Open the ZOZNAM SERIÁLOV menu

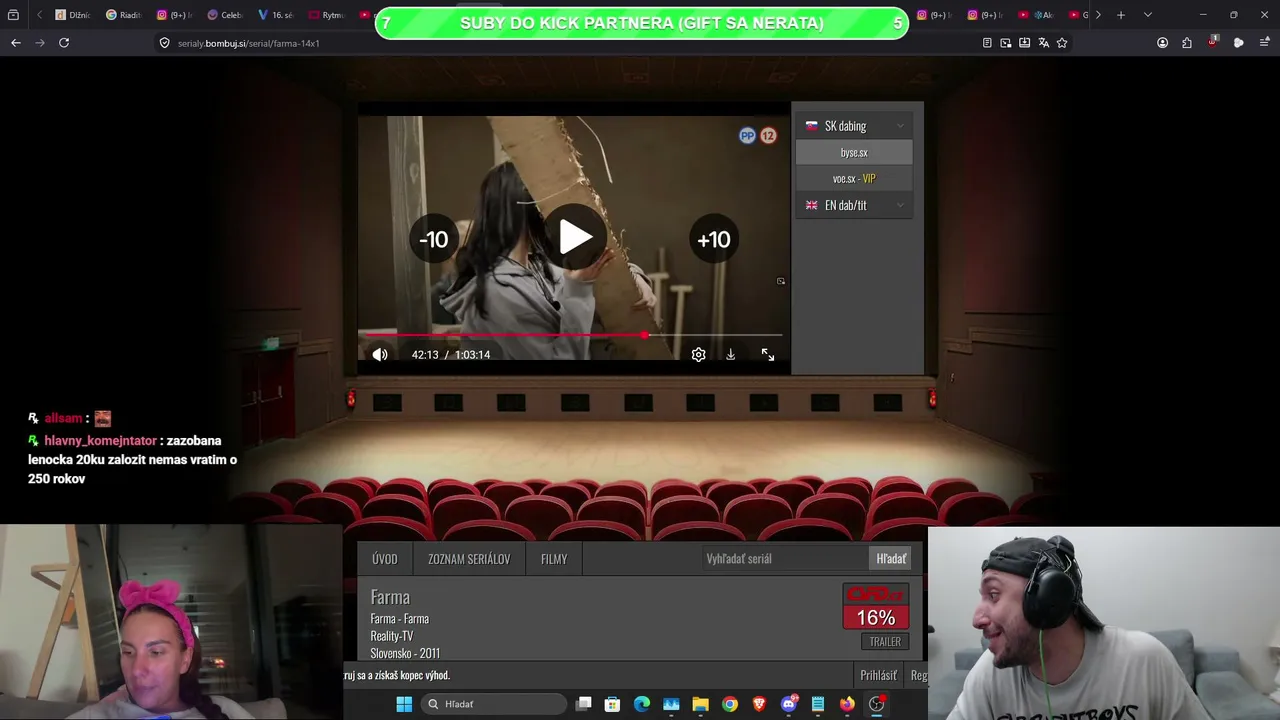coord(469,559)
